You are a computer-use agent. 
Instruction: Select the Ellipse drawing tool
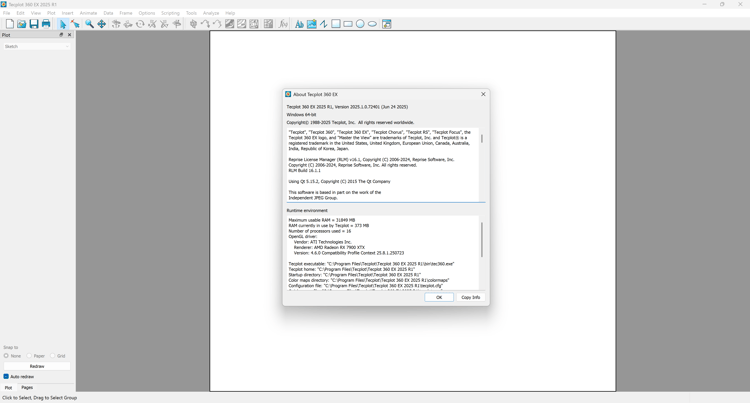(372, 24)
